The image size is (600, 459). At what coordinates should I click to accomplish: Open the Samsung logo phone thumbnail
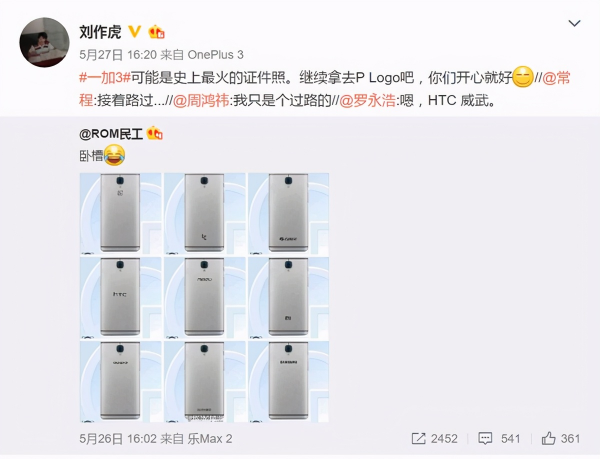tap(289, 382)
